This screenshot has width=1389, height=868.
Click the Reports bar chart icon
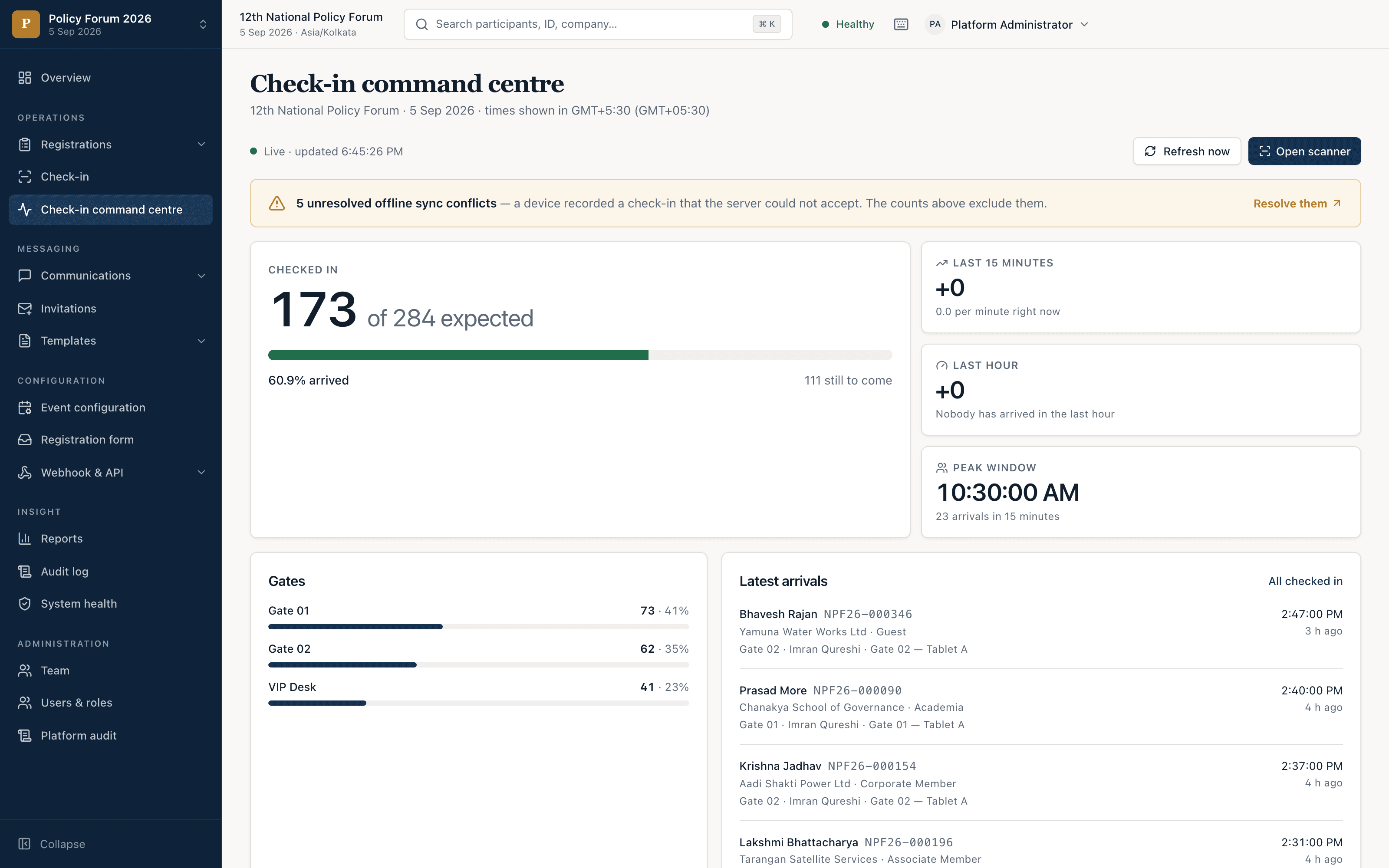(x=25, y=539)
